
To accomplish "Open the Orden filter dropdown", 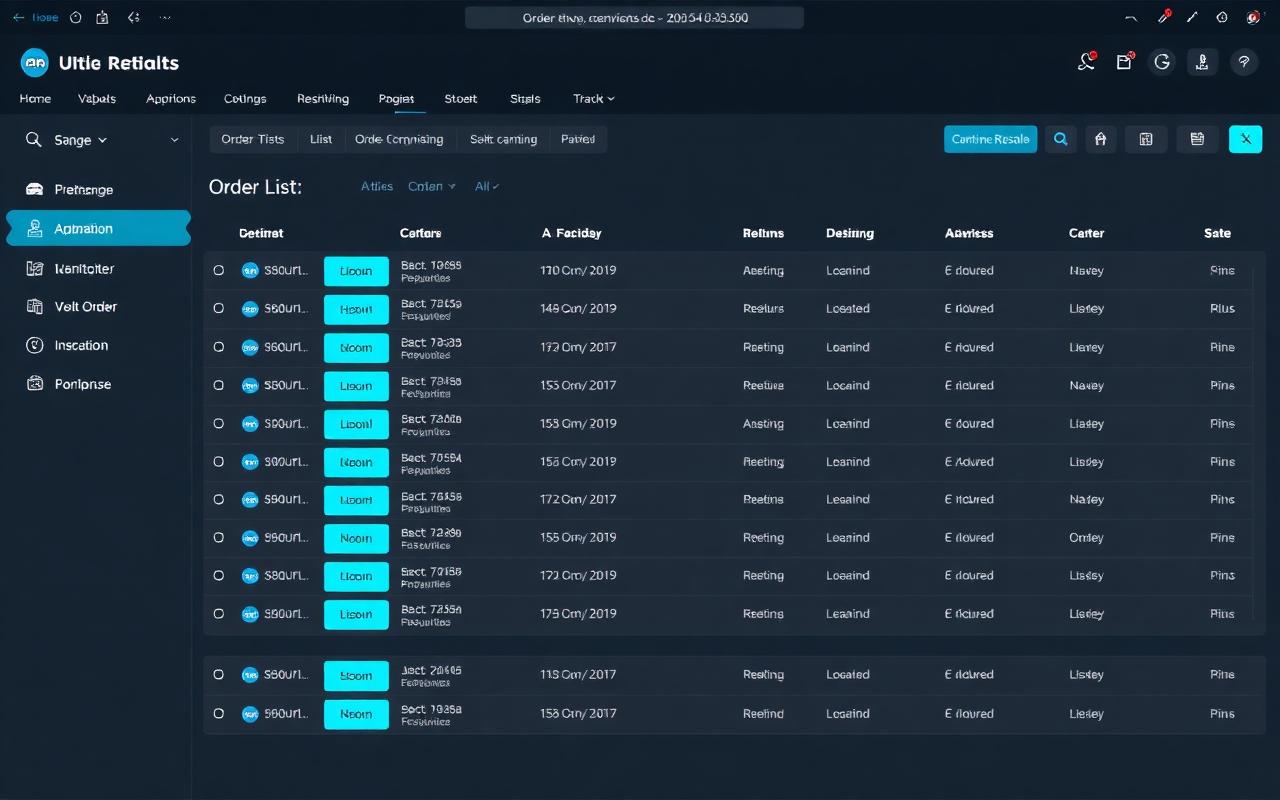I will pos(431,186).
